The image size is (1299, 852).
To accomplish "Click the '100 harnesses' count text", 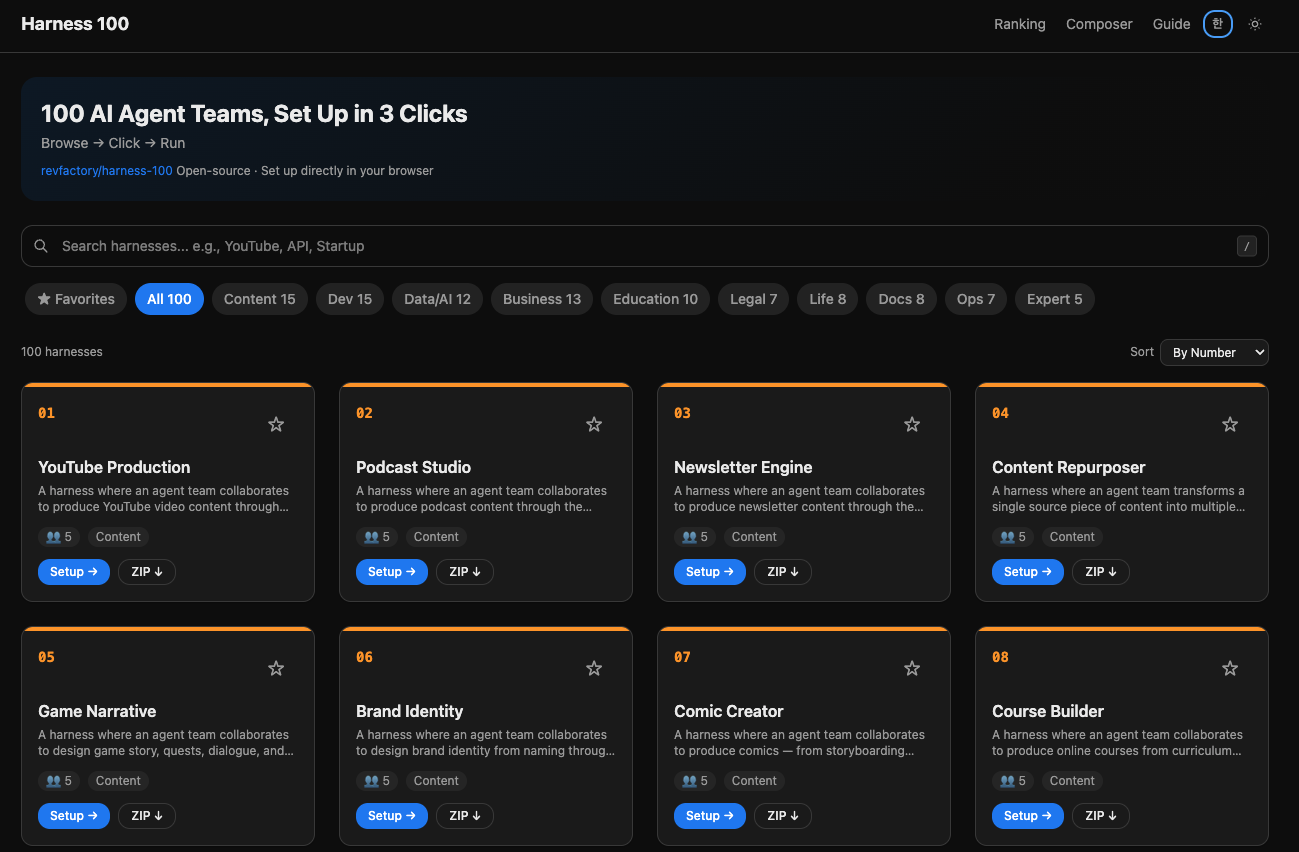I will click(x=62, y=352).
